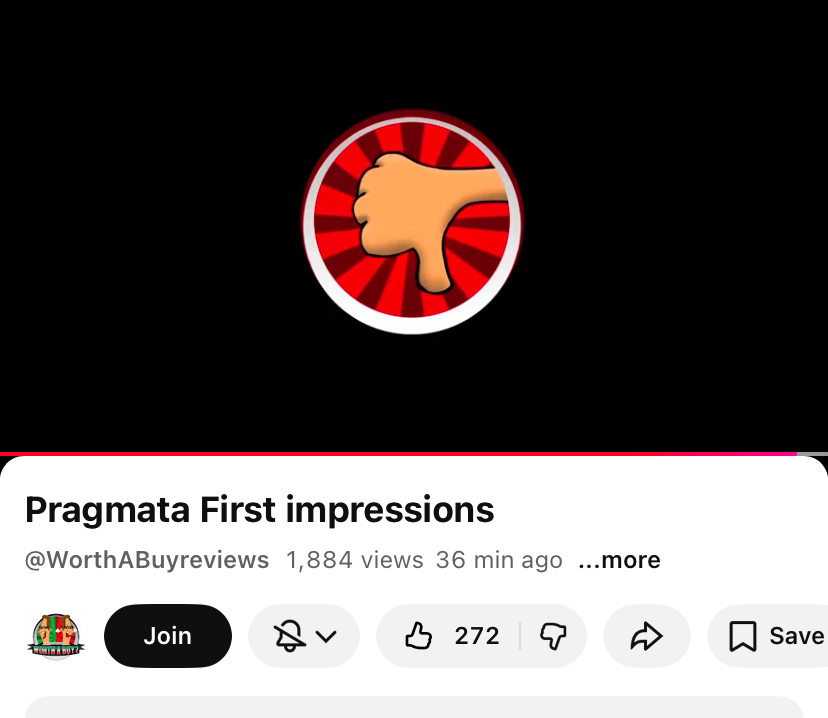Open the WorthABuy channel avatar
The height and width of the screenshot is (718, 828).
point(56,636)
